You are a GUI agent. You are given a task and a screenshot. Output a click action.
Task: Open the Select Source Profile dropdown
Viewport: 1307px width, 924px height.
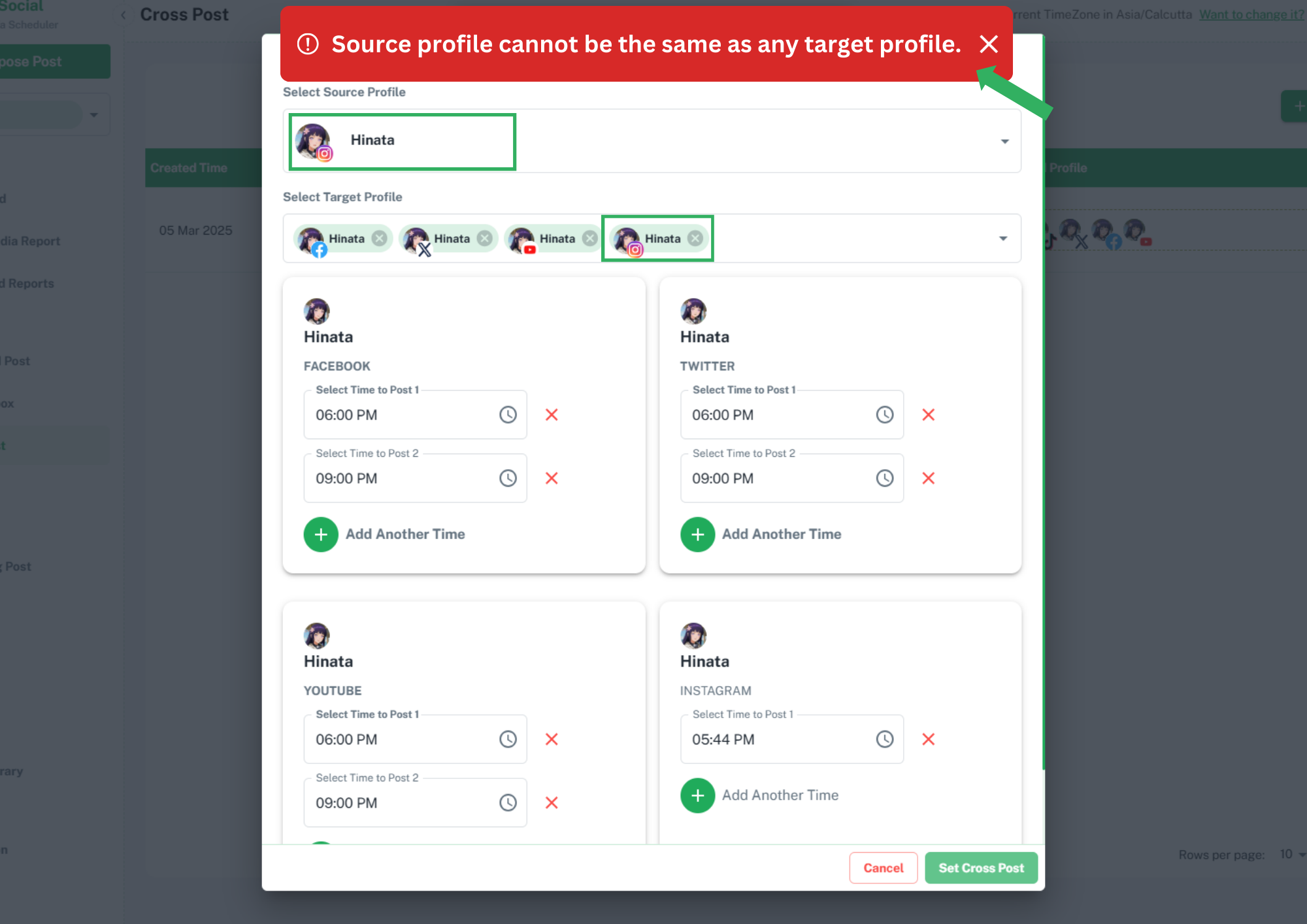coord(1004,140)
